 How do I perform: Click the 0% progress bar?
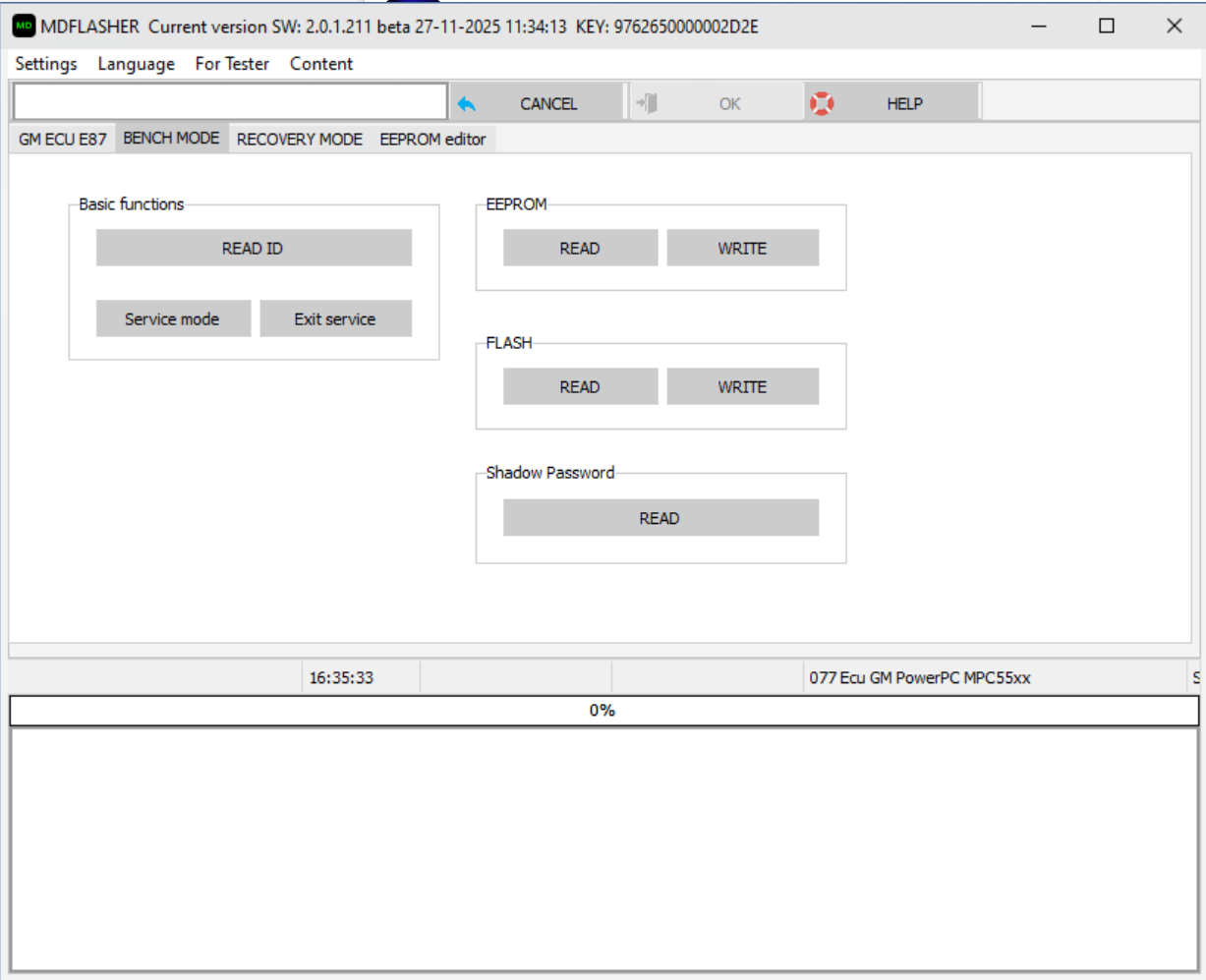[603, 711]
